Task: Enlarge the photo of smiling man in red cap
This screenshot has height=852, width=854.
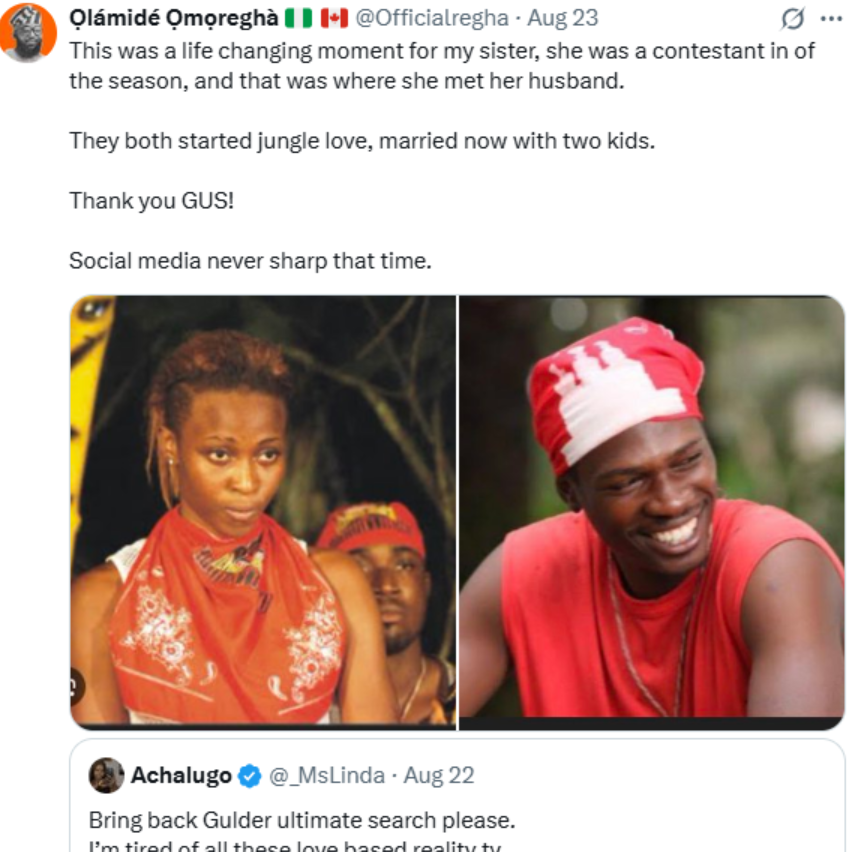Action: [652, 510]
